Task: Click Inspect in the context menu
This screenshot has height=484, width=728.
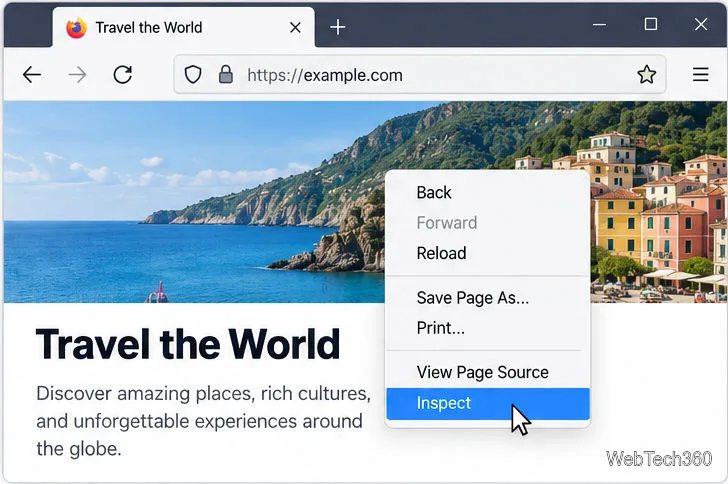Action: 488,404
